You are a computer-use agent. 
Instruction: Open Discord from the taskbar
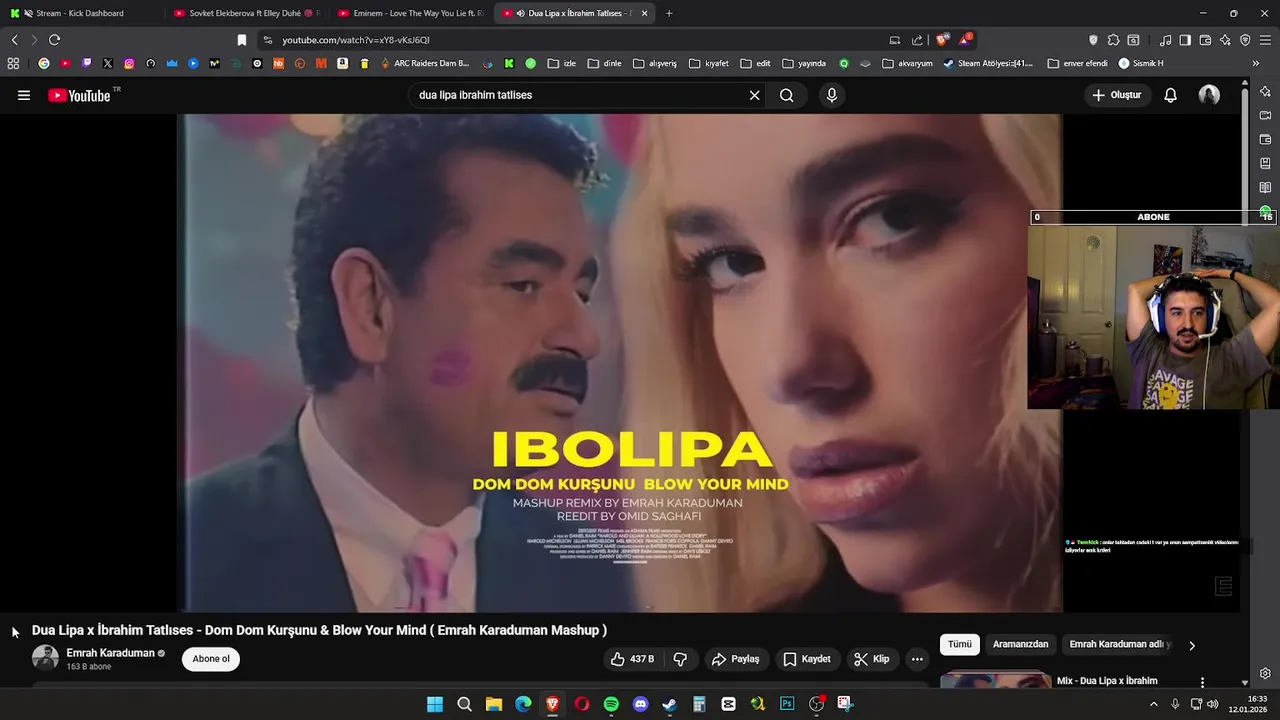pos(640,704)
